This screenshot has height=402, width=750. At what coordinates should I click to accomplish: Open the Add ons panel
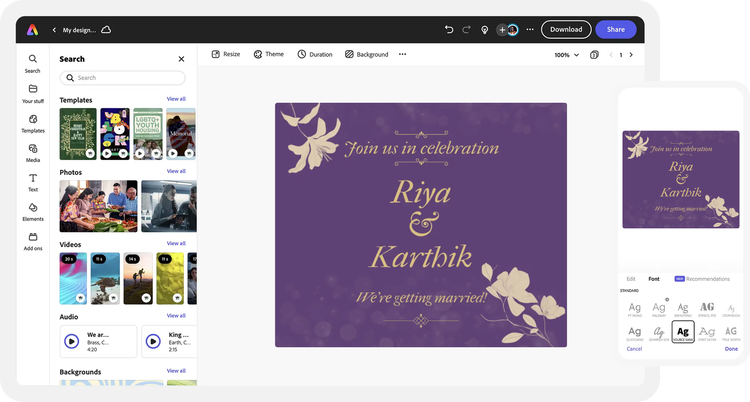(33, 241)
